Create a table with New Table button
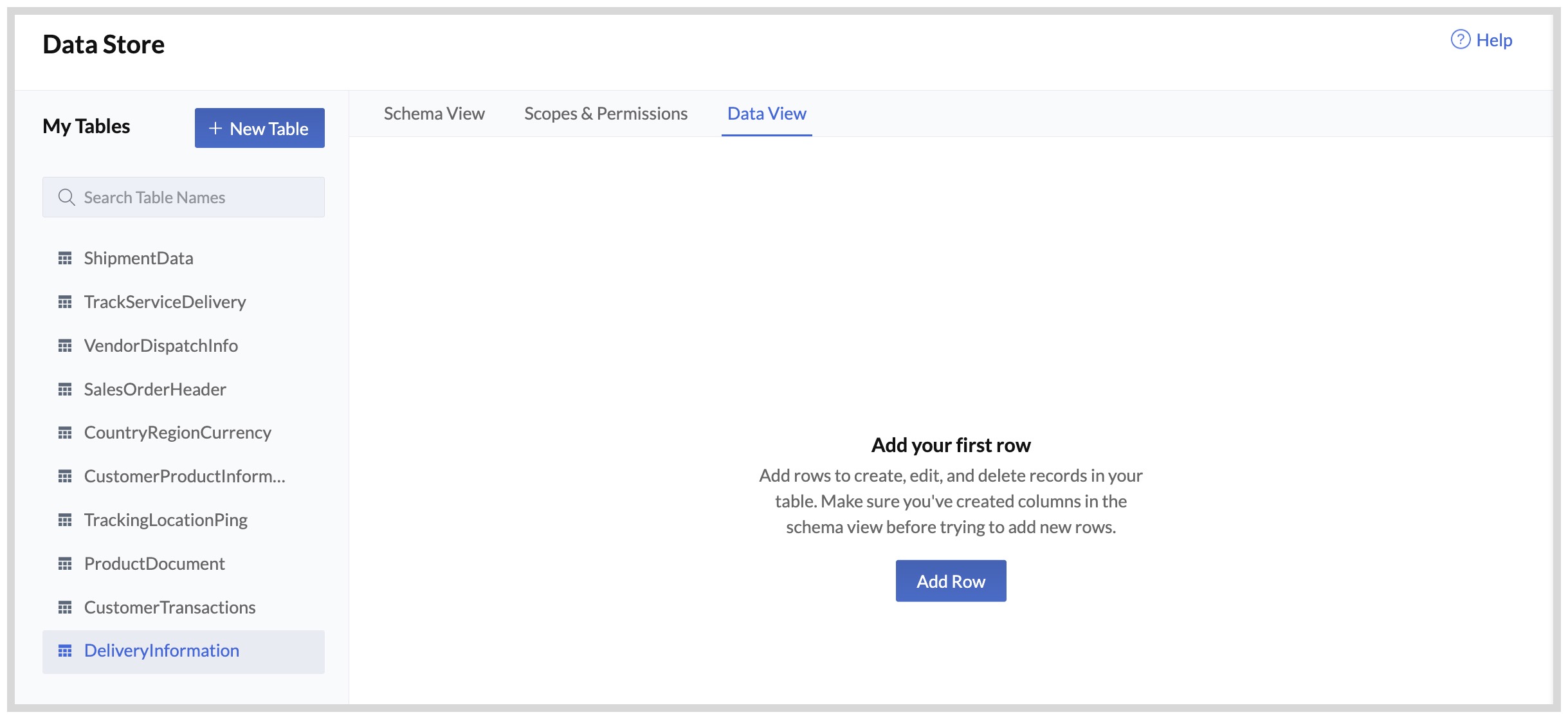This screenshot has width=1568, height=719. (260, 129)
